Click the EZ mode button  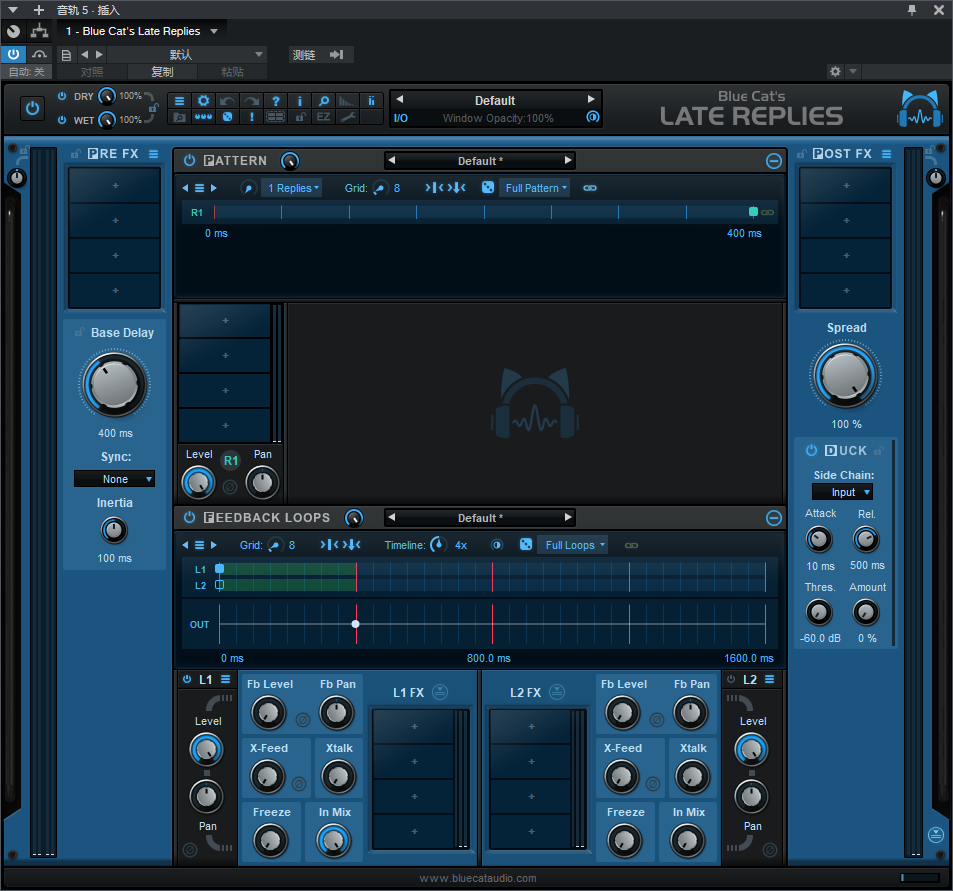[323, 117]
